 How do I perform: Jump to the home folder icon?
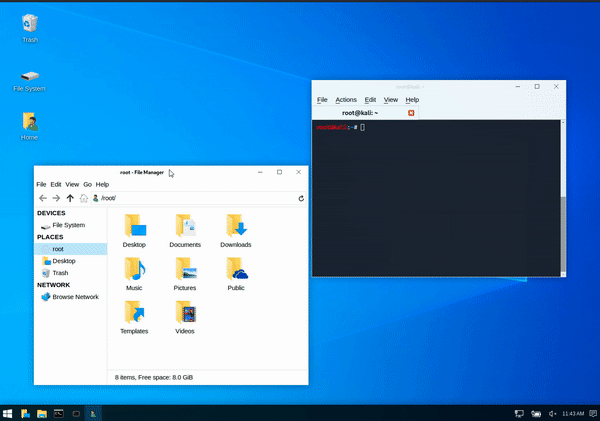[84, 198]
